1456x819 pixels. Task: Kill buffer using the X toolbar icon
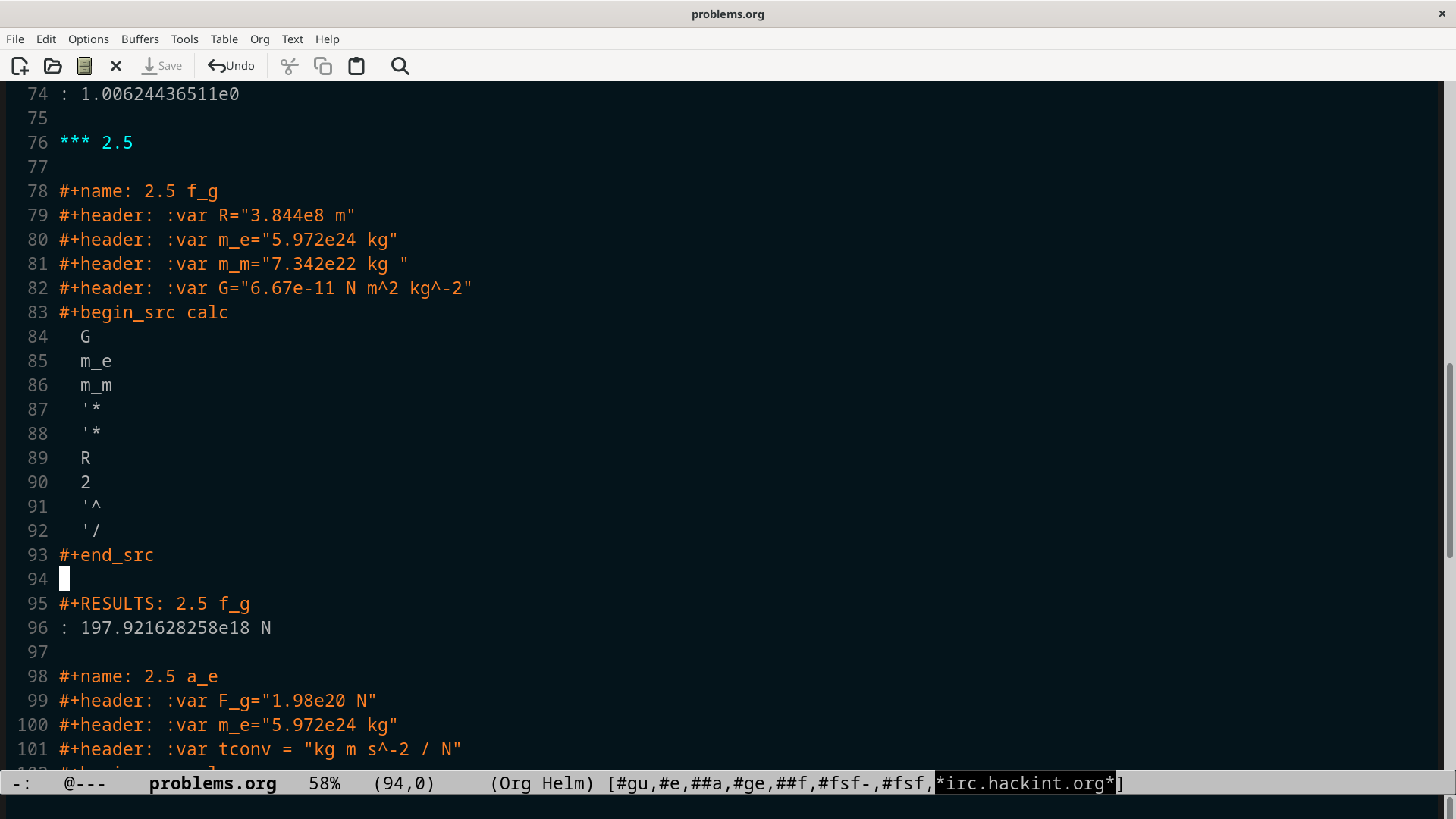pos(116,66)
